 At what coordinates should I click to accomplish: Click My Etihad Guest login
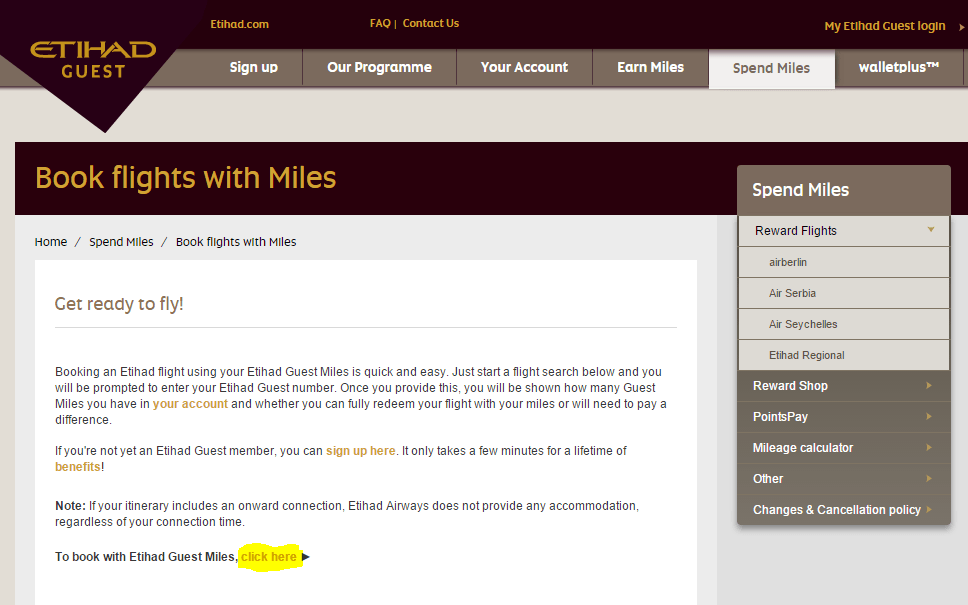pos(885,26)
